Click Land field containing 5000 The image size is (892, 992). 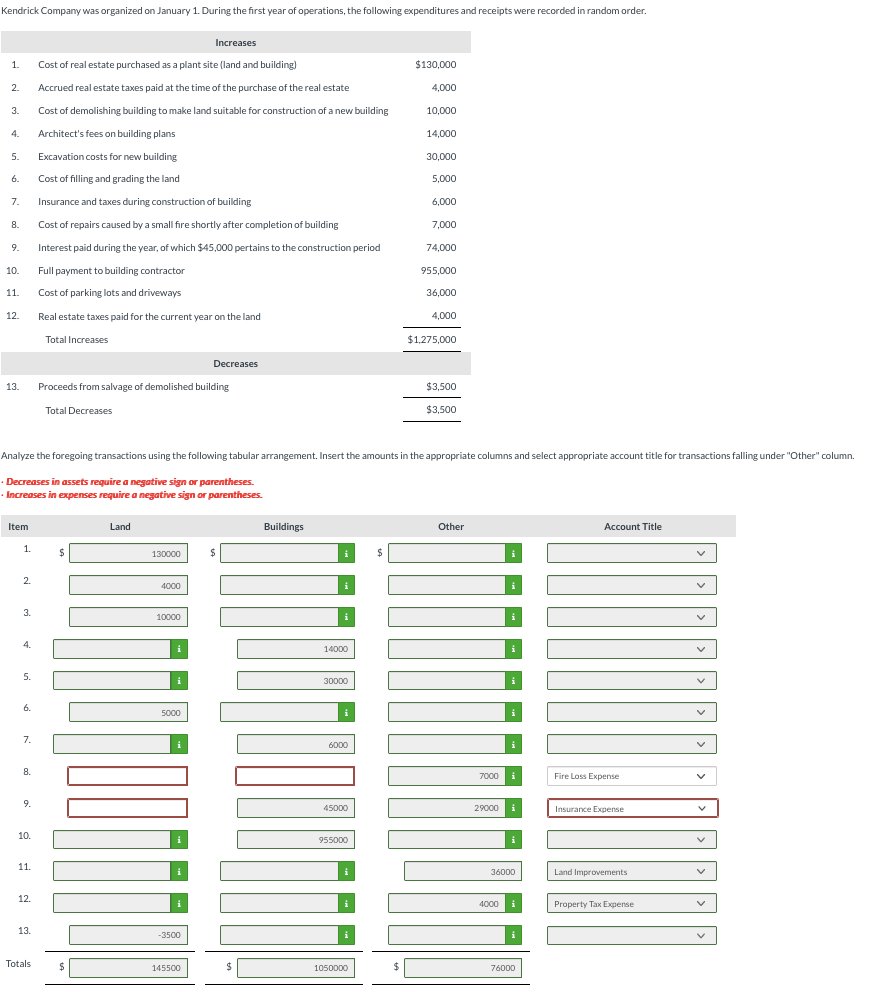(128, 712)
